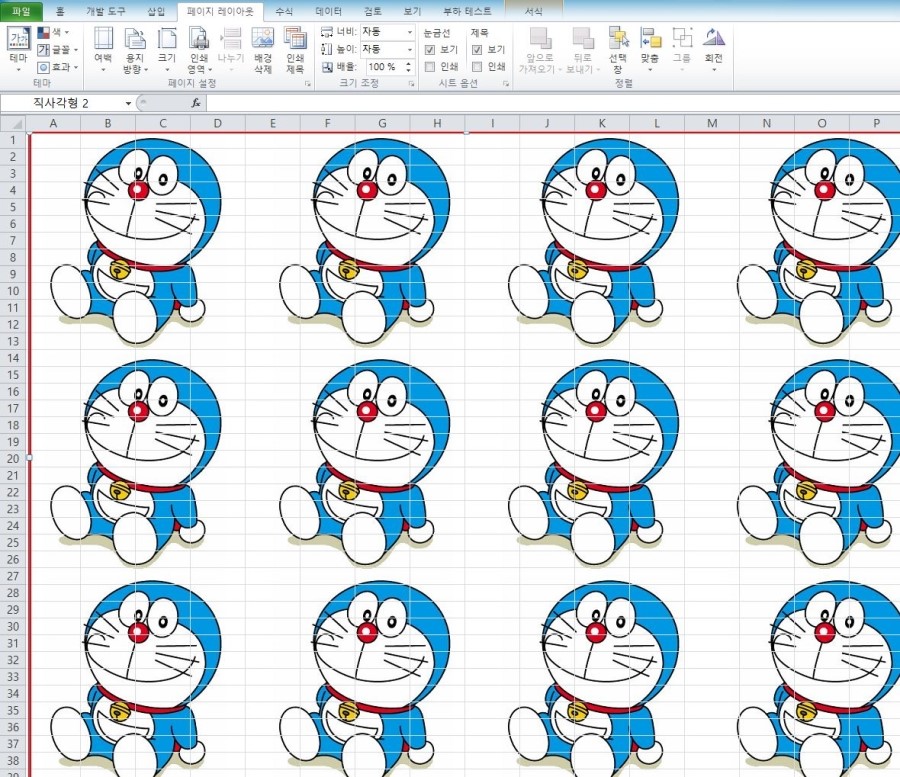900x777 pixels.
Task: Switch to the 개발 도구 tab
Action: [106, 11]
